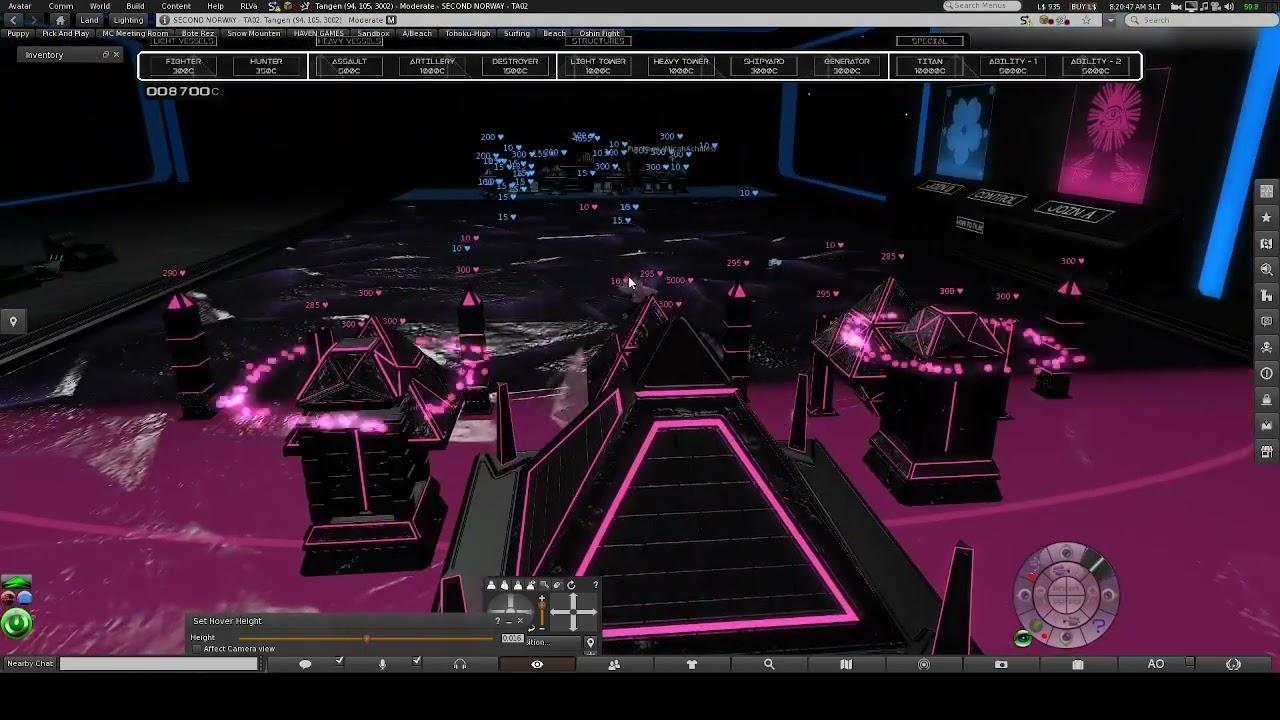
Task: Click the Home teleport icon
Action: tap(60, 20)
